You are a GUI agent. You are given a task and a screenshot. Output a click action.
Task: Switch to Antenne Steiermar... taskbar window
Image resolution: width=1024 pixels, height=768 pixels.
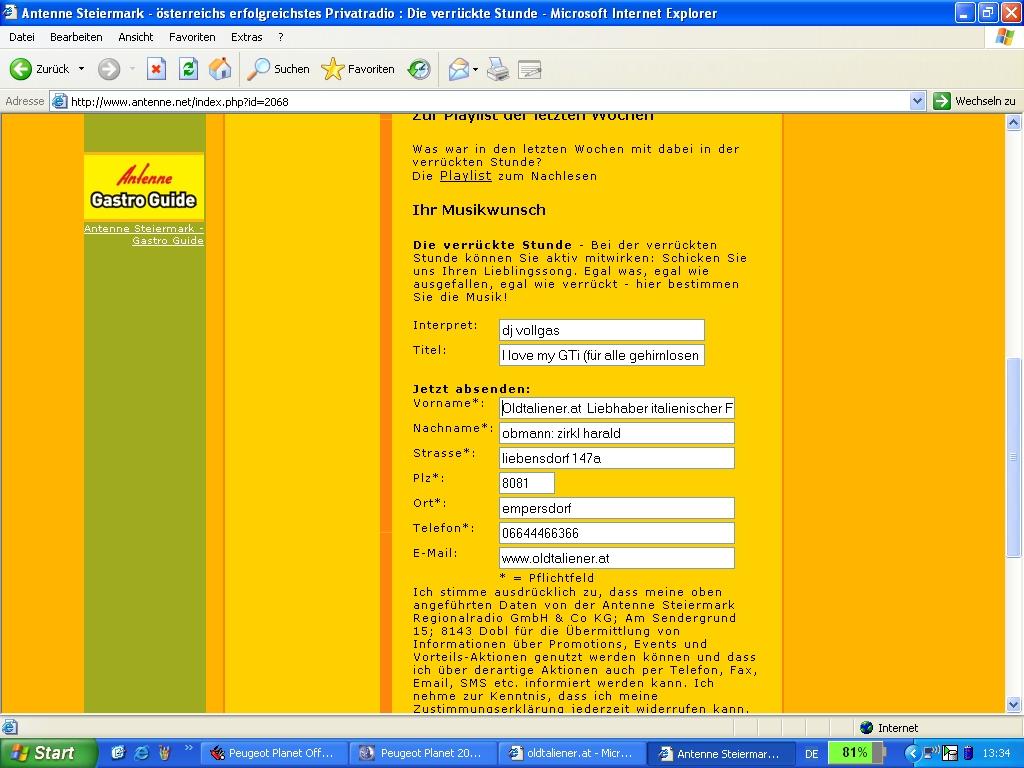(x=722, y=754)
